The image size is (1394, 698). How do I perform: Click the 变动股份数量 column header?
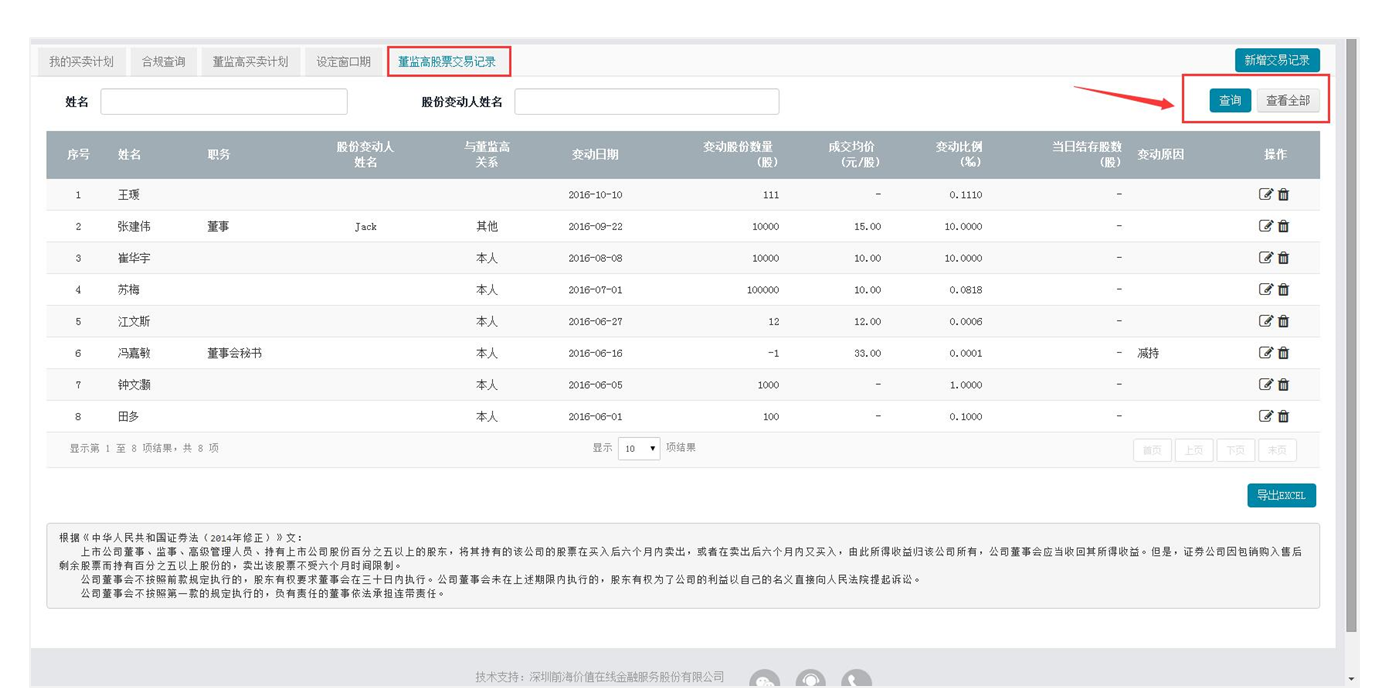click(739, 154)
